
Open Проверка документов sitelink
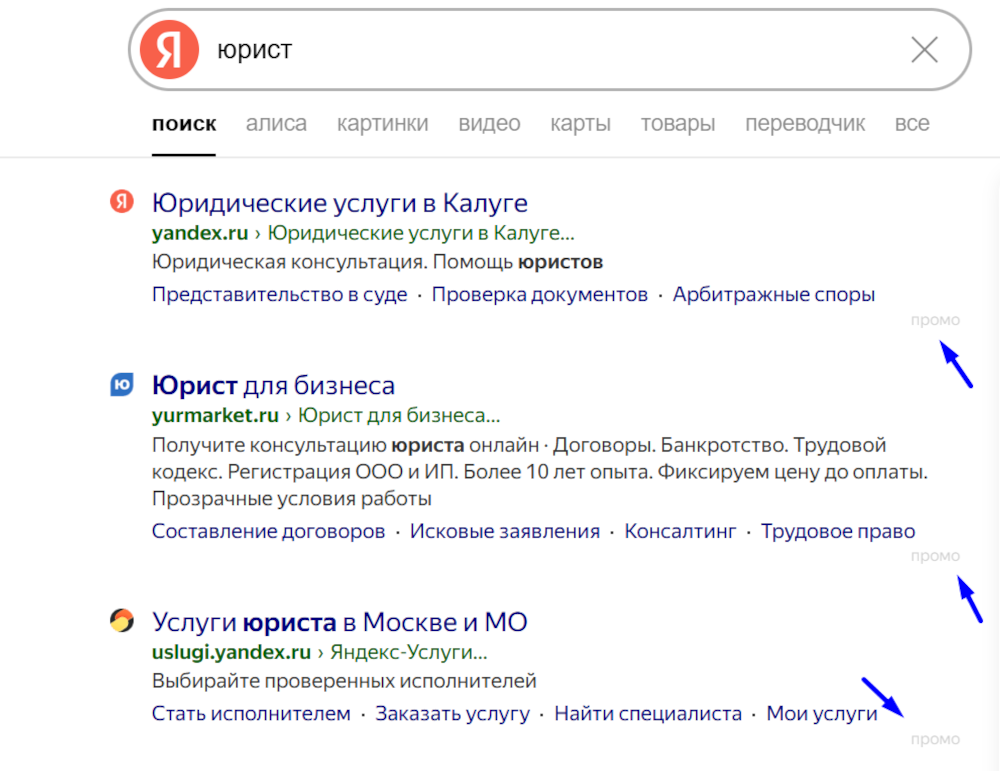pos(540,295)
